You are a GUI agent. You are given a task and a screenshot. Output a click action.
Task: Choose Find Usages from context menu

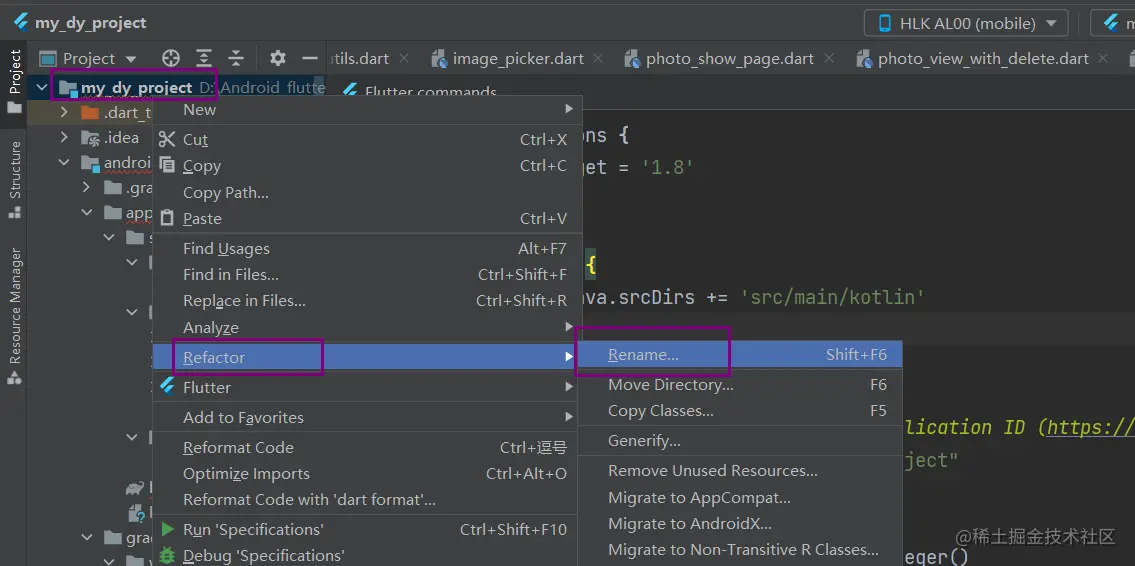226,248
